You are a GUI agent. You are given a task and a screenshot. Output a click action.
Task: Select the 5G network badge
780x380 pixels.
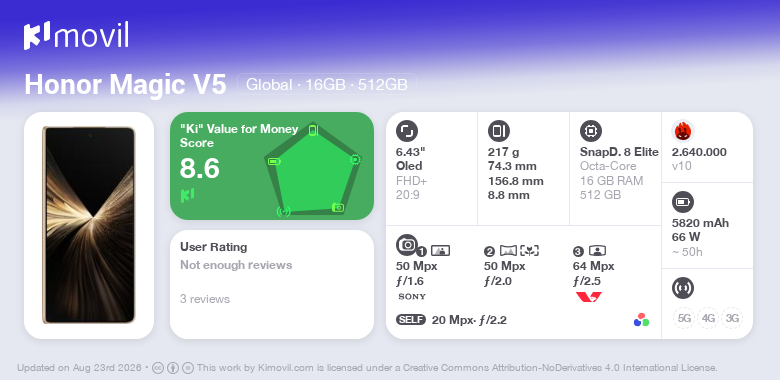click(x=684, y=318)
